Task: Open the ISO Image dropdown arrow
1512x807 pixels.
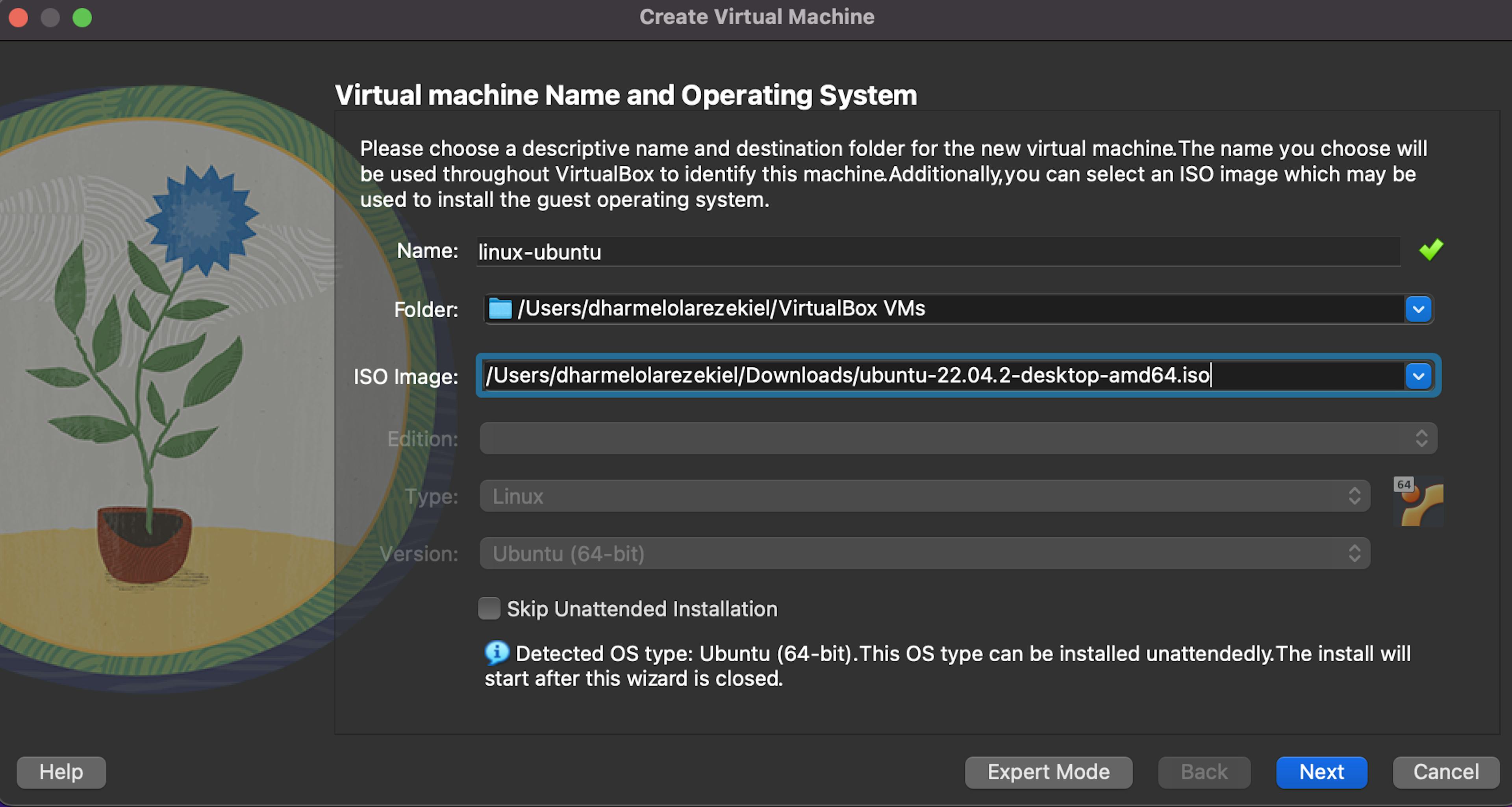Action: pyautogui.click(x=1419, y=376)
